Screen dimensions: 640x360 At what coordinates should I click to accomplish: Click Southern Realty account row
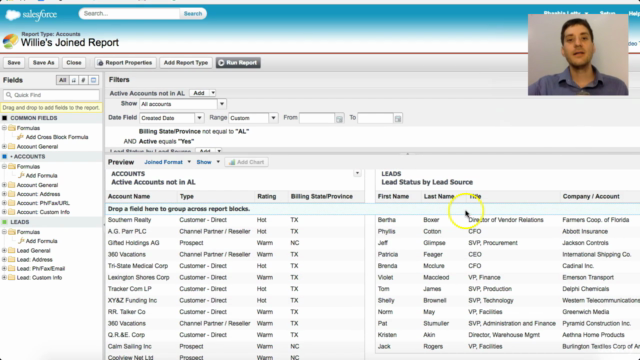pos(235,220)
